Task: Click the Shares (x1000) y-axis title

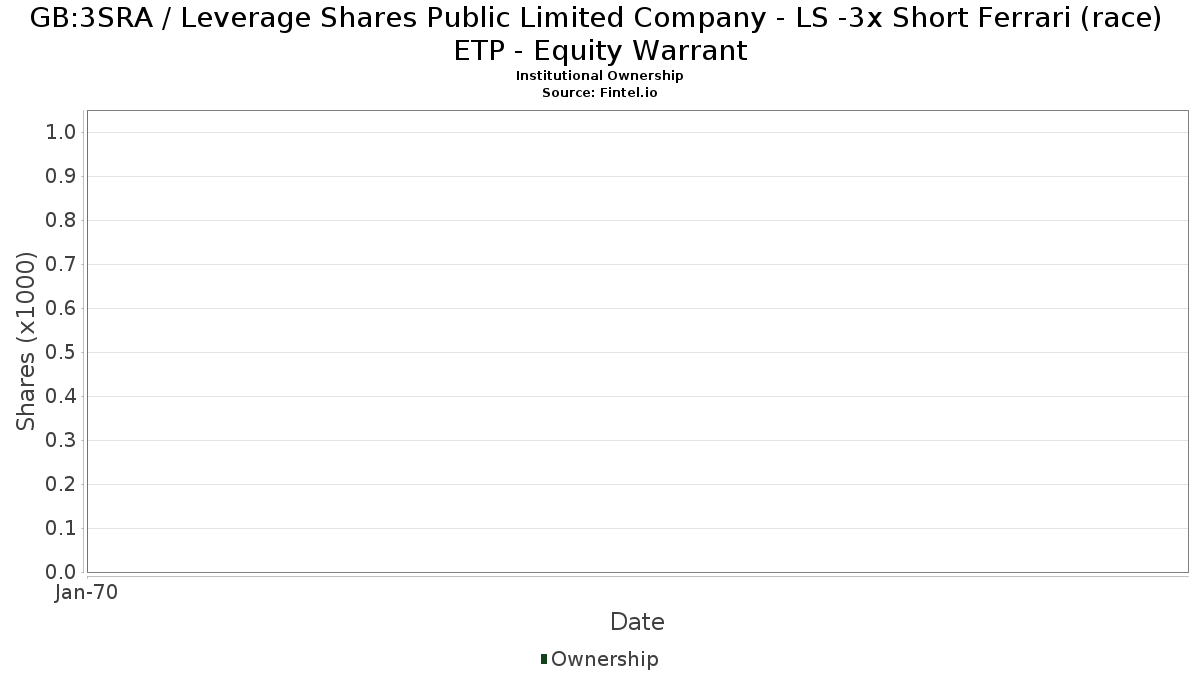Action: 27,341
